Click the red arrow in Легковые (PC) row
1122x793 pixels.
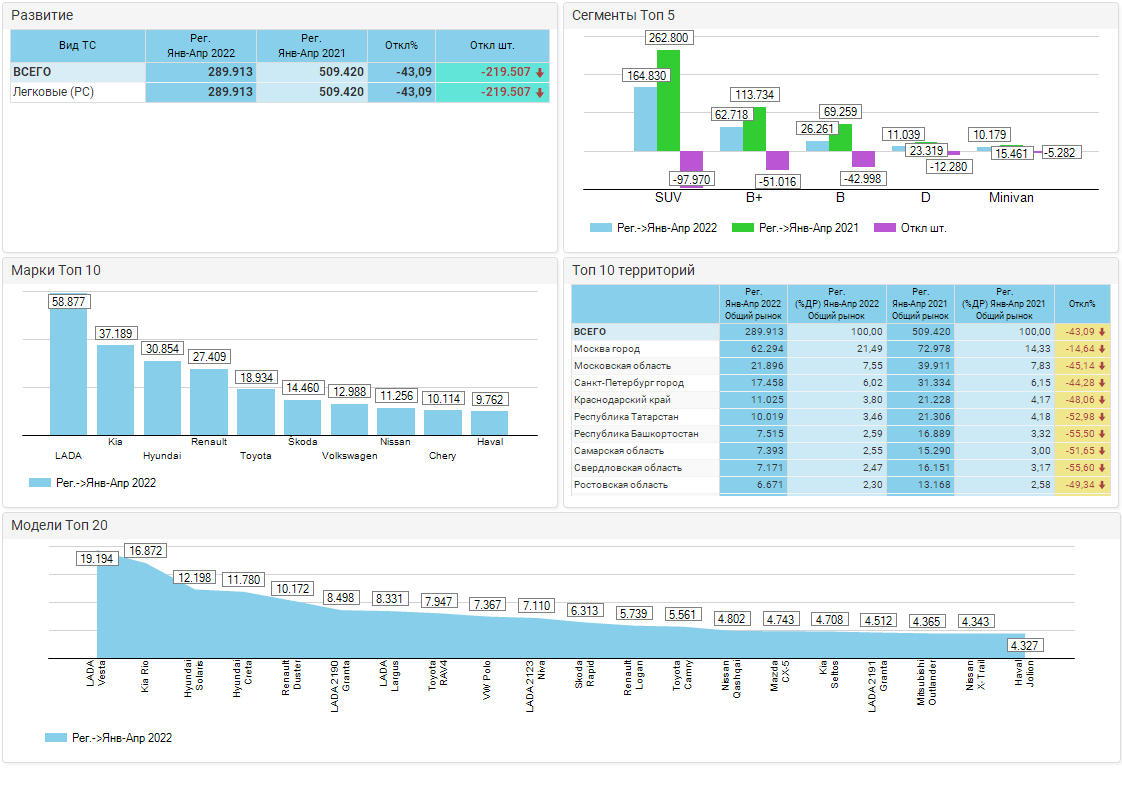pyautogui.click(x=540, y=92)
